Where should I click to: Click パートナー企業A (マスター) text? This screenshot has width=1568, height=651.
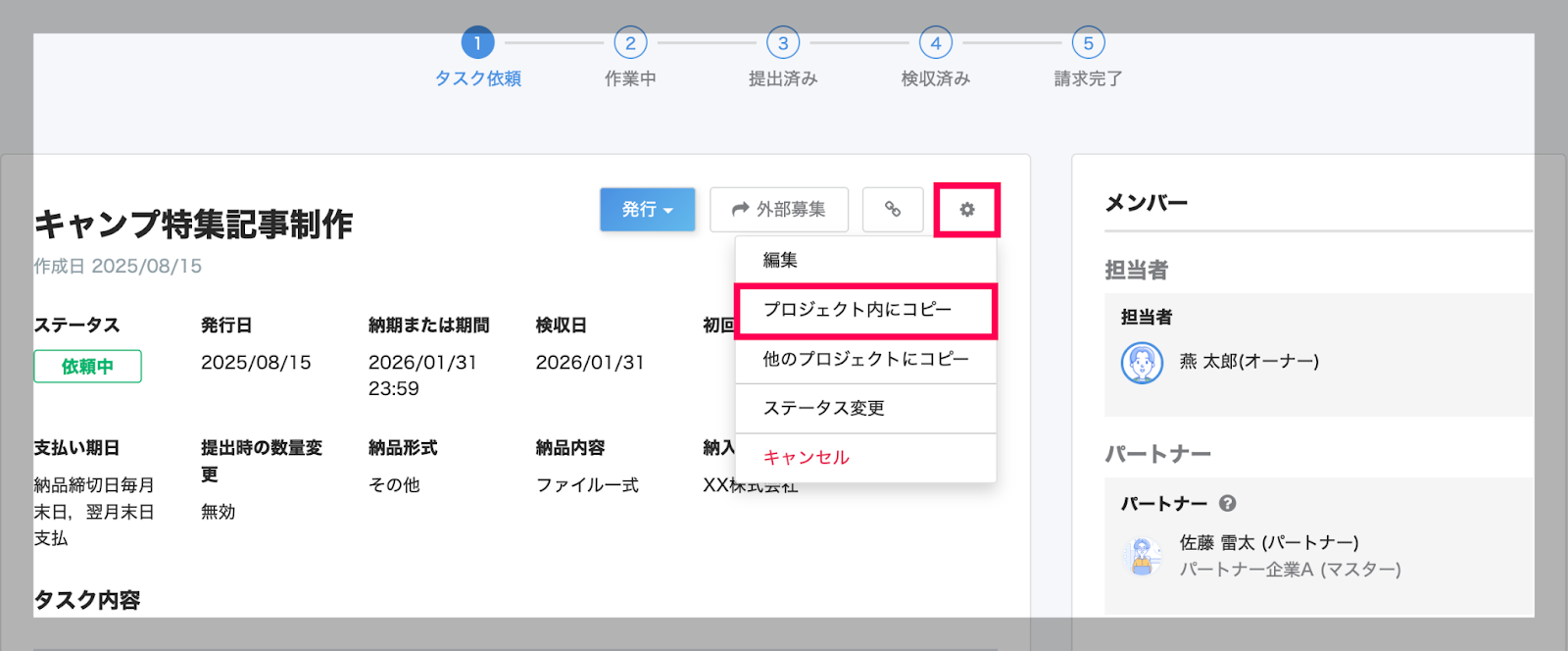(x=1290, y=570)
